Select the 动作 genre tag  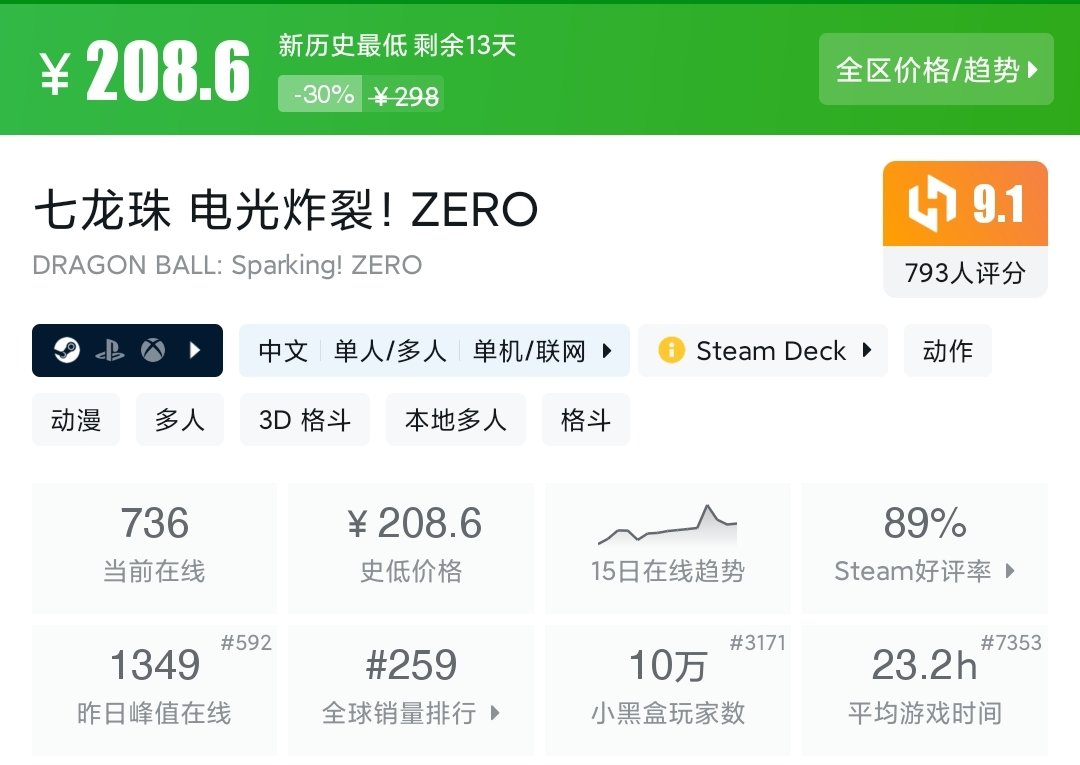pyautogui.click(x=947, y=351)
